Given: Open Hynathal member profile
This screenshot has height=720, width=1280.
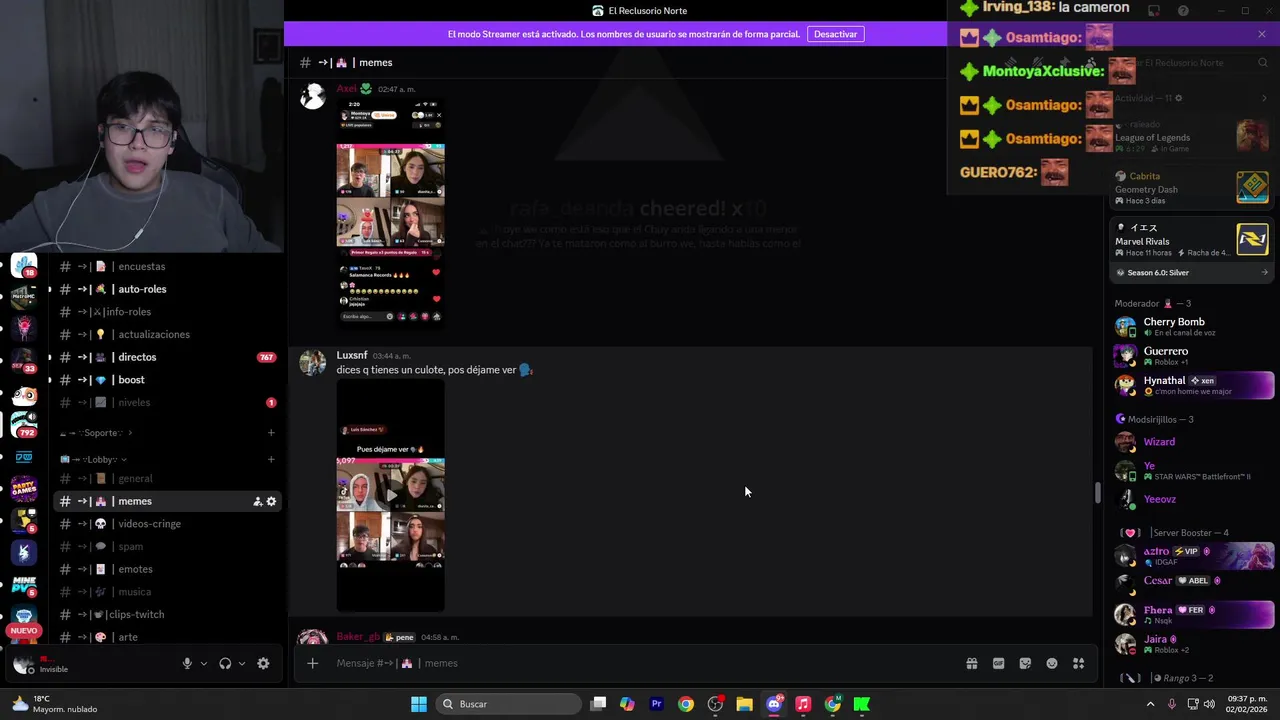Looking at the screenshot, I should click(1192, 385).
